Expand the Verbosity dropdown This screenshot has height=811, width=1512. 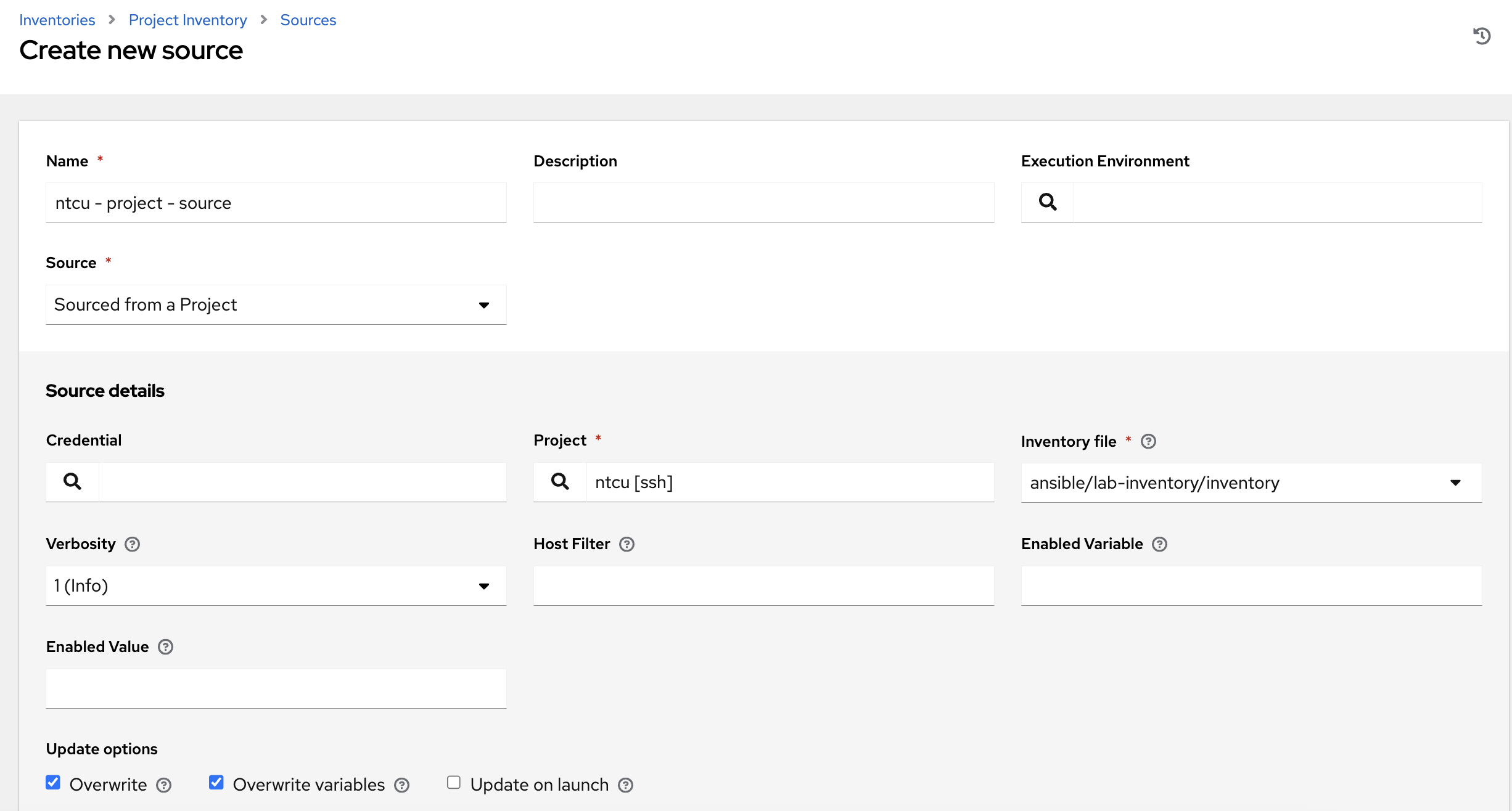276,585
